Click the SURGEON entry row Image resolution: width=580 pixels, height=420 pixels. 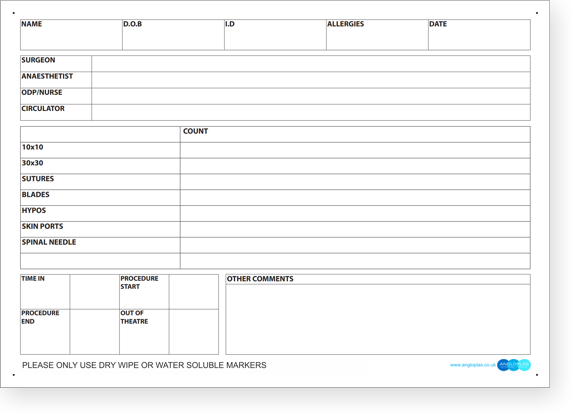[x=311, y=64]
